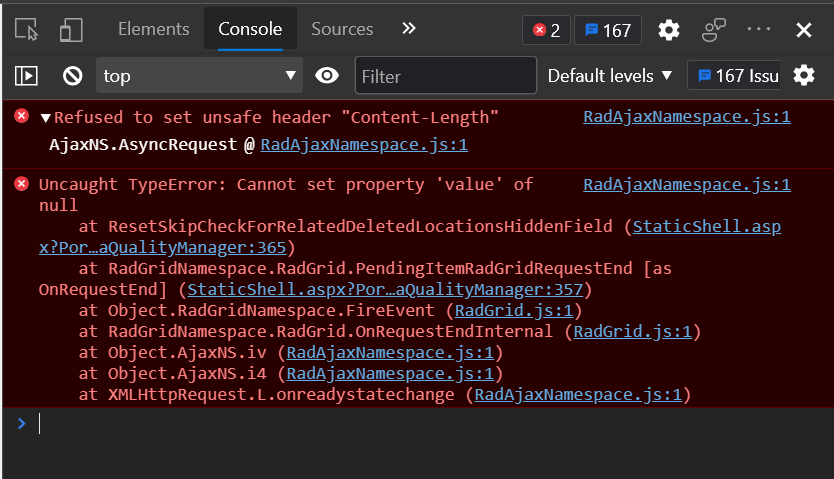Open DevTools settings gear in top bar
The height and width of the screenshot is (479, 834).
669,30
